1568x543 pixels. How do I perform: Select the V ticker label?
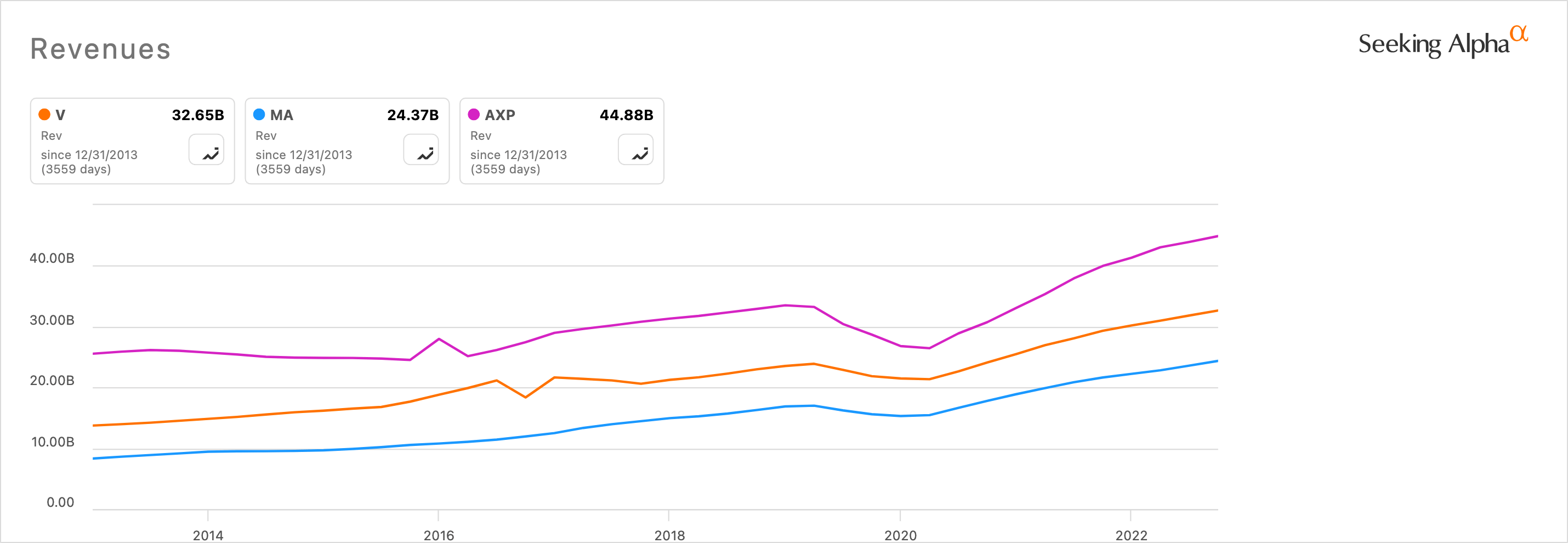pyautogui.click(x=60, y=115)
